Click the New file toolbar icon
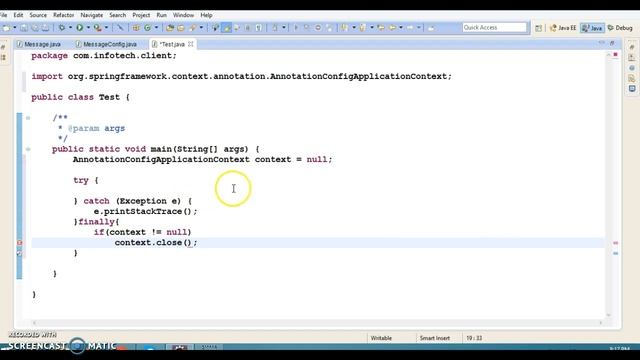The height and width of the screenshot is (360, 640). point(6,28)
